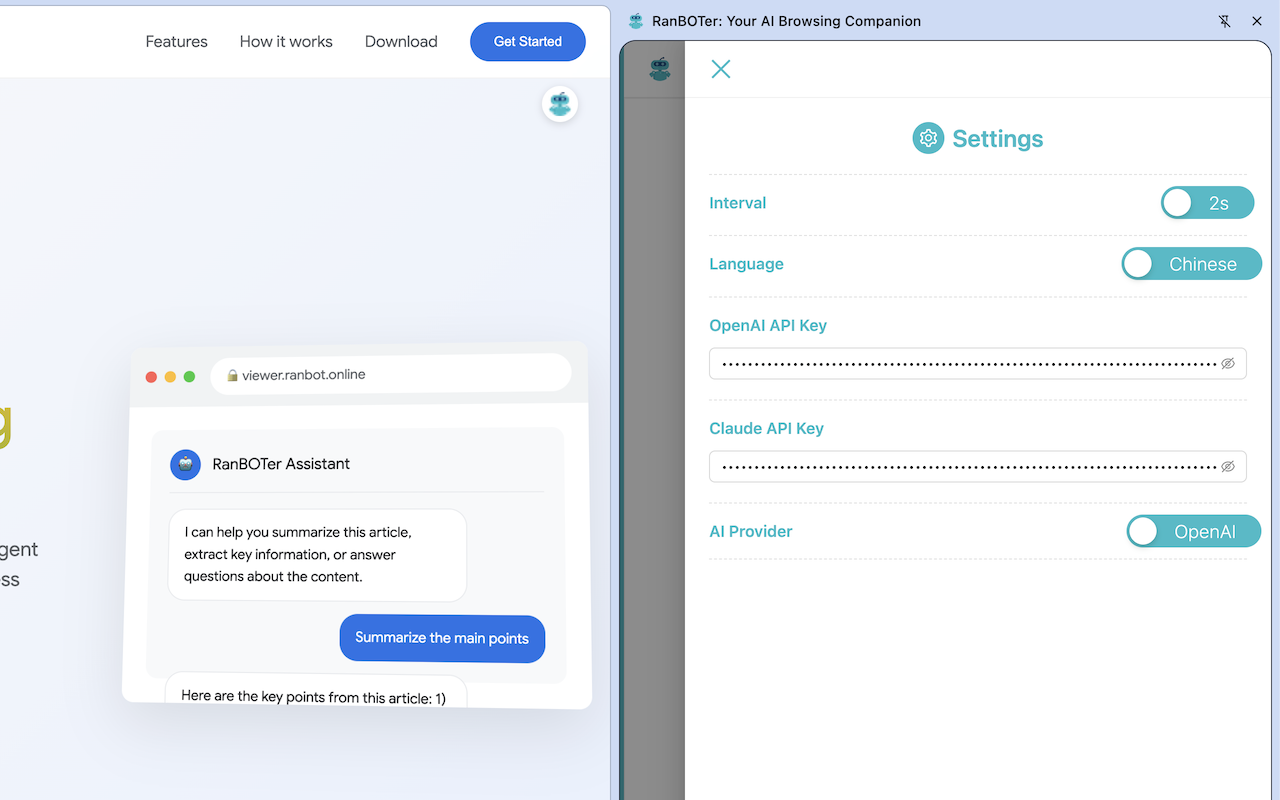Click the Settings heading text
Screen dimensions: 1280x800
(x=998, y=139)
